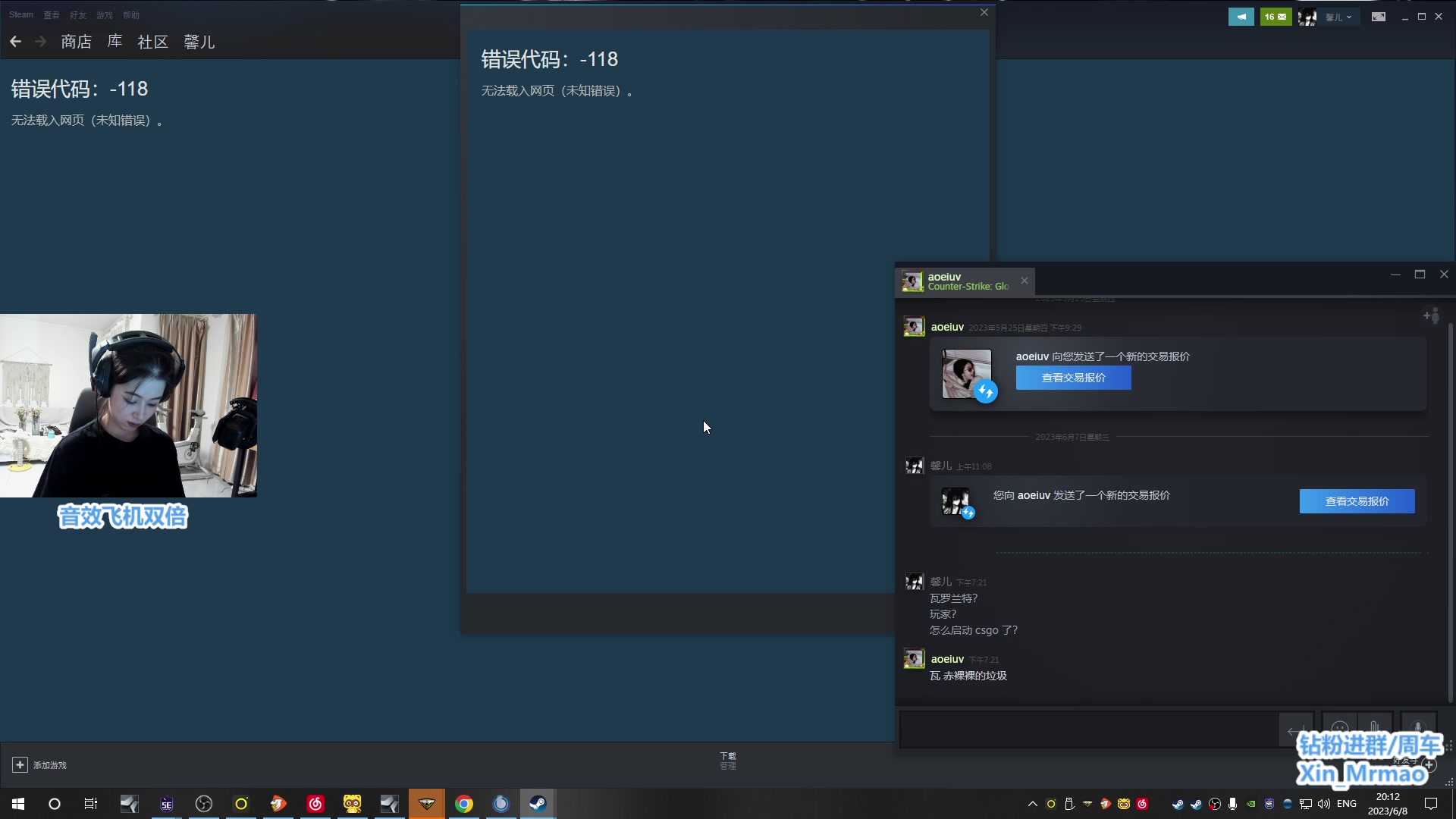
Task: Open the 20:12 clock and calendar
Action: click(1388, 804)
